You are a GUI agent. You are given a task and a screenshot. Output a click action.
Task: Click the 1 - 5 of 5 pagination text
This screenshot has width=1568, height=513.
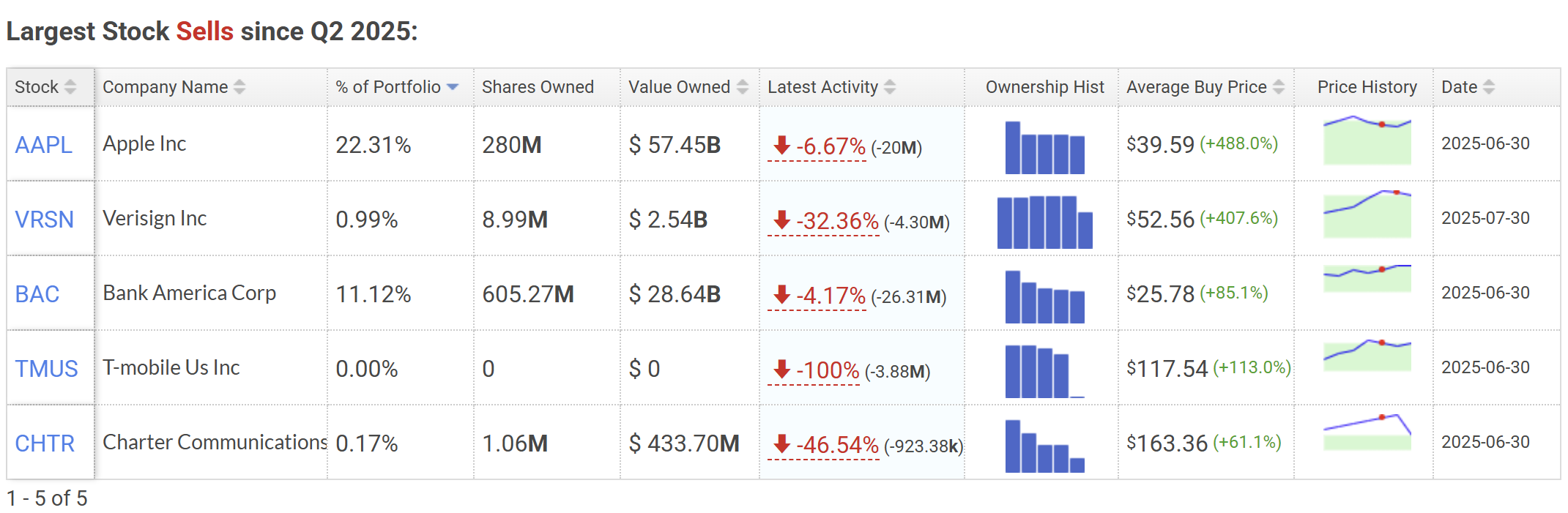pyautogui.click(x=47, y=498)
